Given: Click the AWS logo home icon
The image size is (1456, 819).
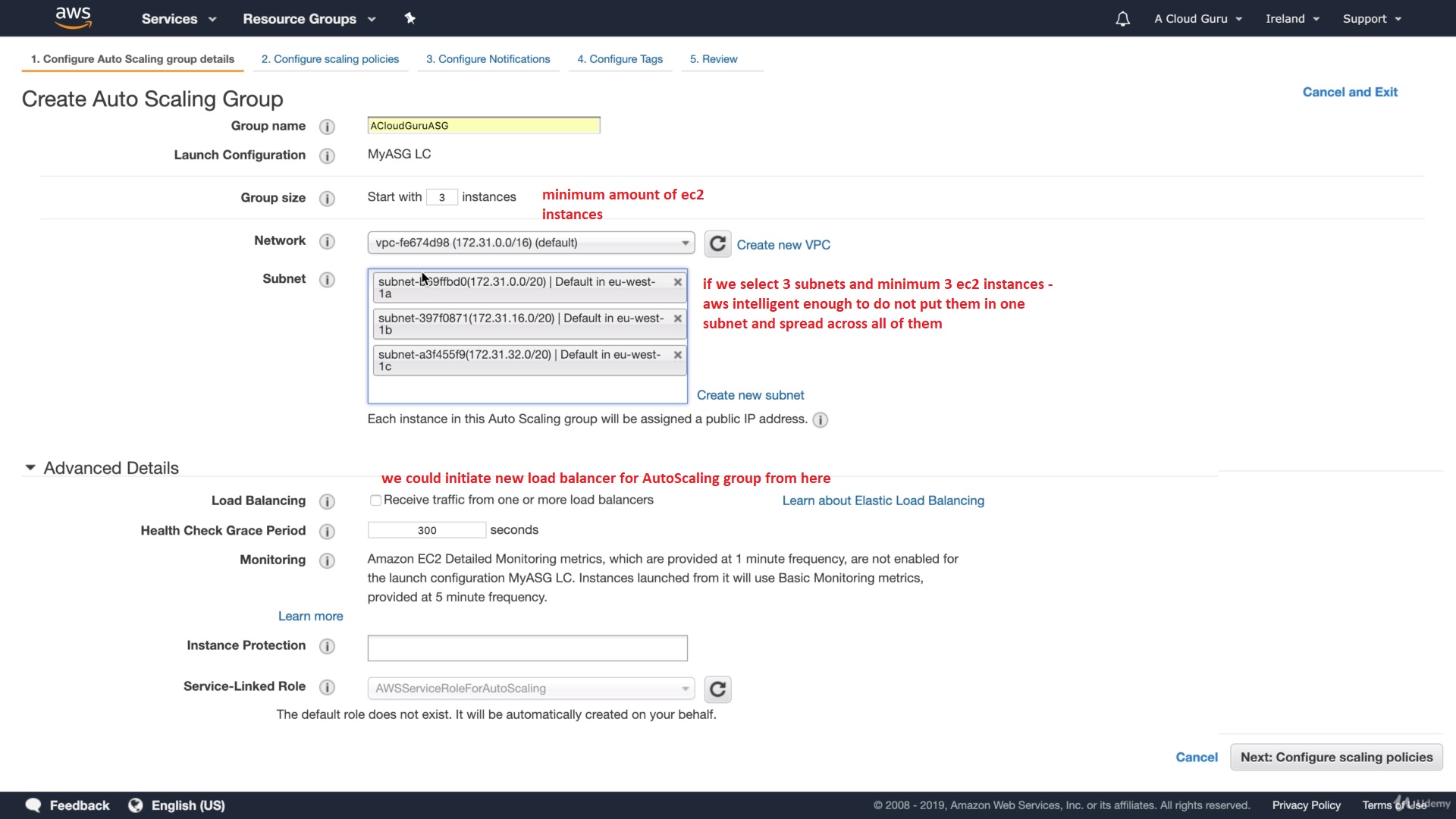Looking at the screenshot, I should [x=73, y=17].
